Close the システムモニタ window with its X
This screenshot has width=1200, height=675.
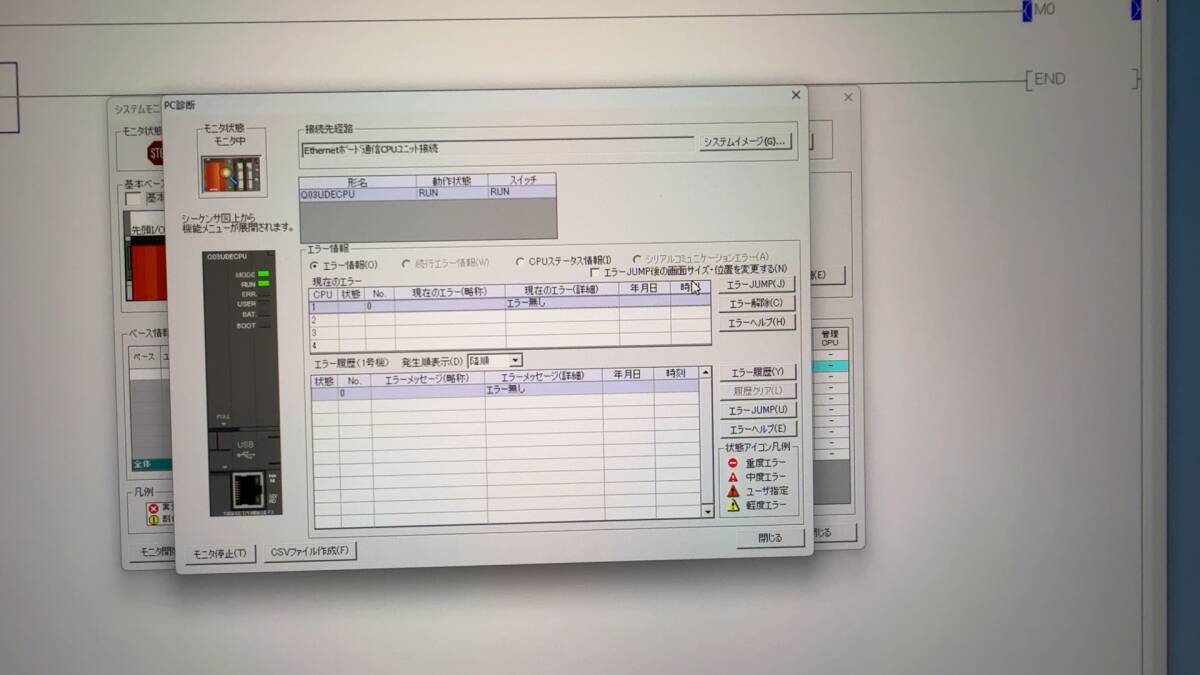[848, 97]
